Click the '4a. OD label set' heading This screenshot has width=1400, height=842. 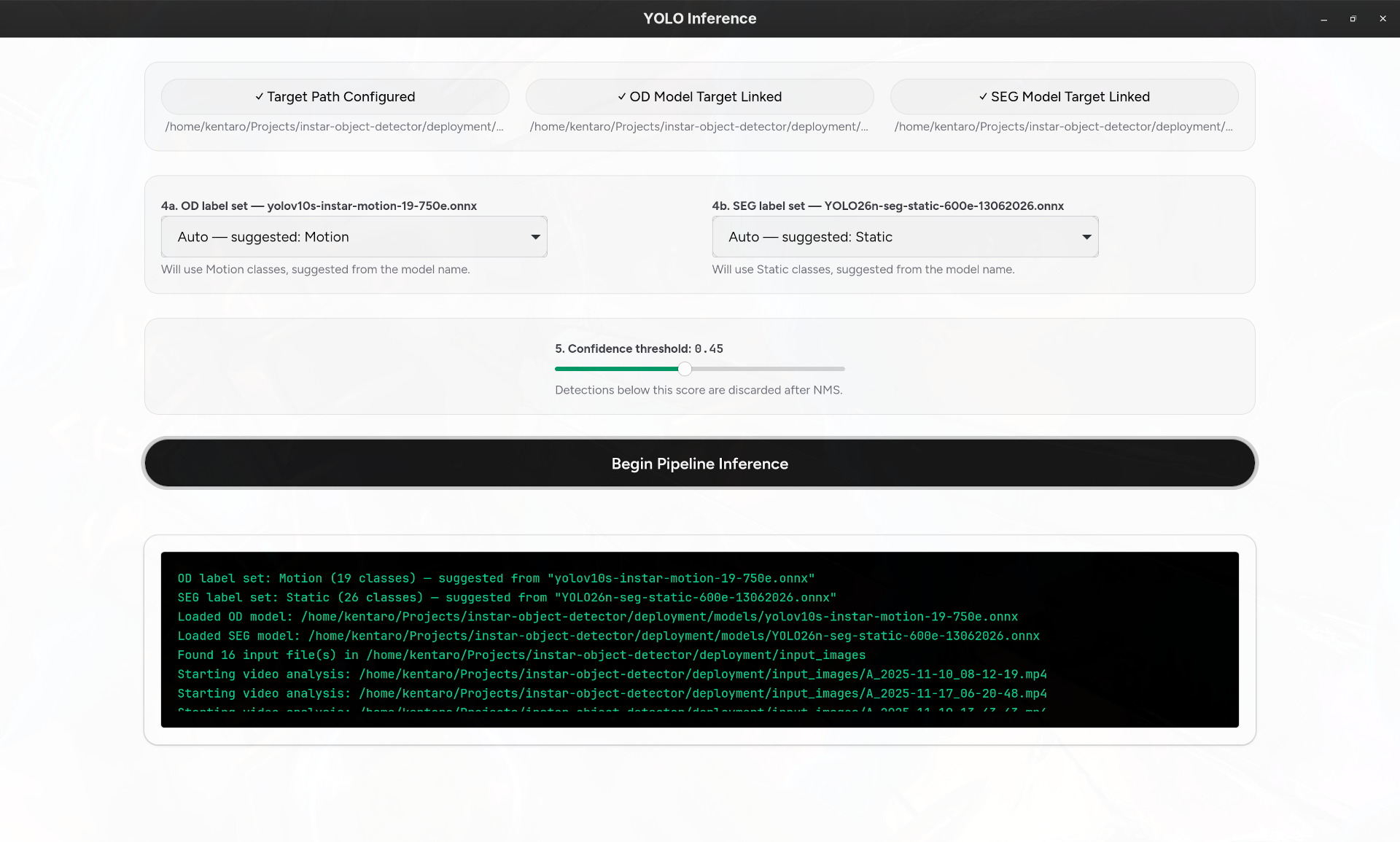pyautogui.click(x=319, y=206)
